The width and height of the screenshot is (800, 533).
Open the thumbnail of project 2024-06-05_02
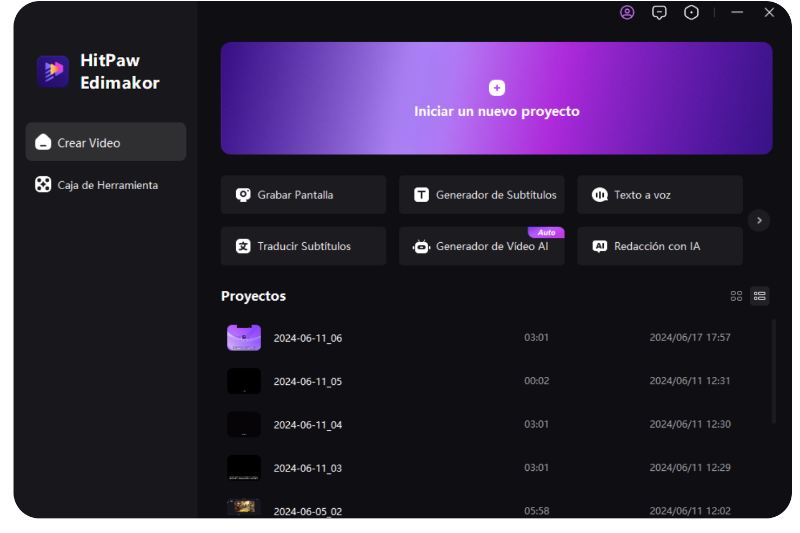click(244, 507)
